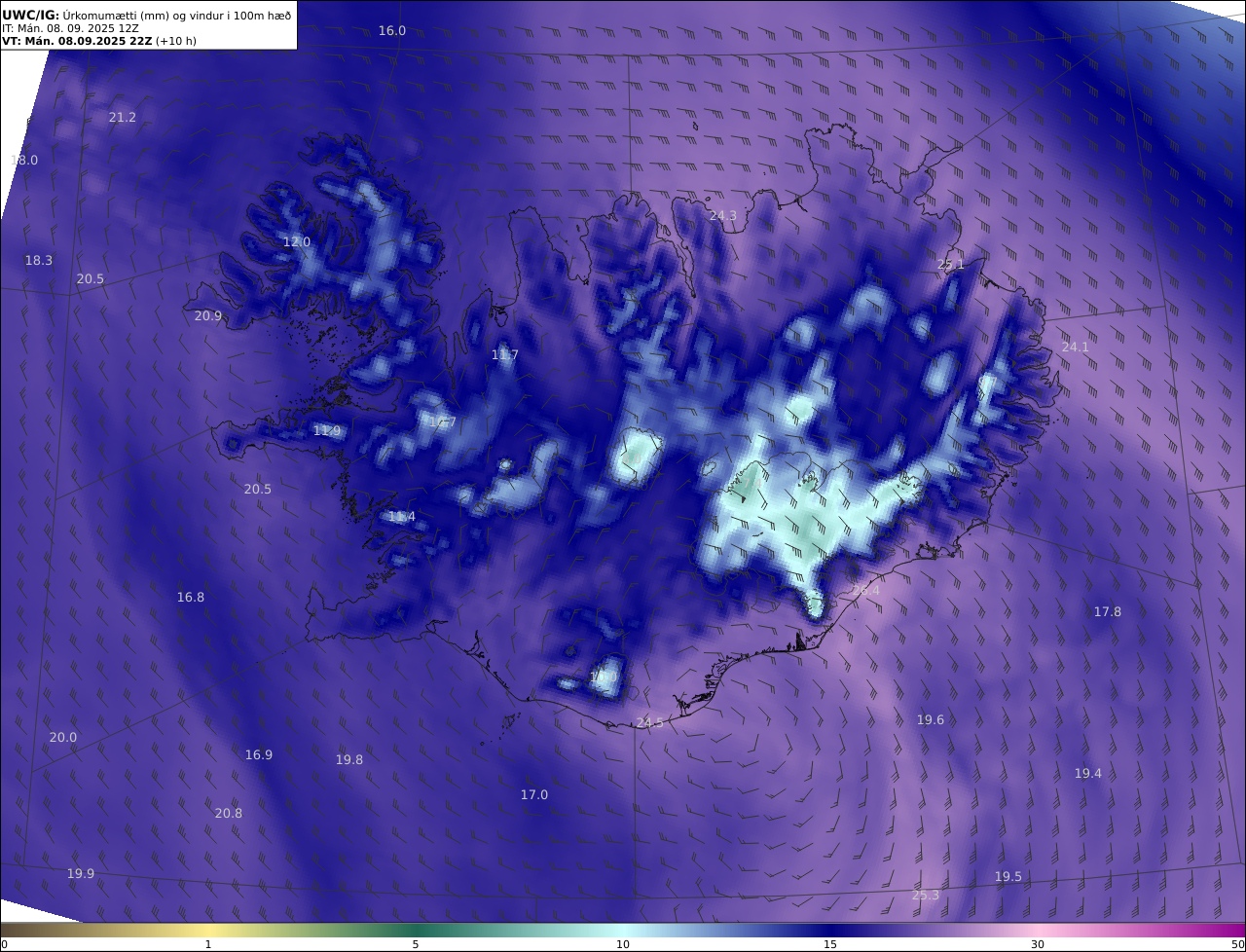Image resolution: width=1246 pixels, height=952 pixels.
Task: Click the 19.8 value label
Action: tap(349, 760)
